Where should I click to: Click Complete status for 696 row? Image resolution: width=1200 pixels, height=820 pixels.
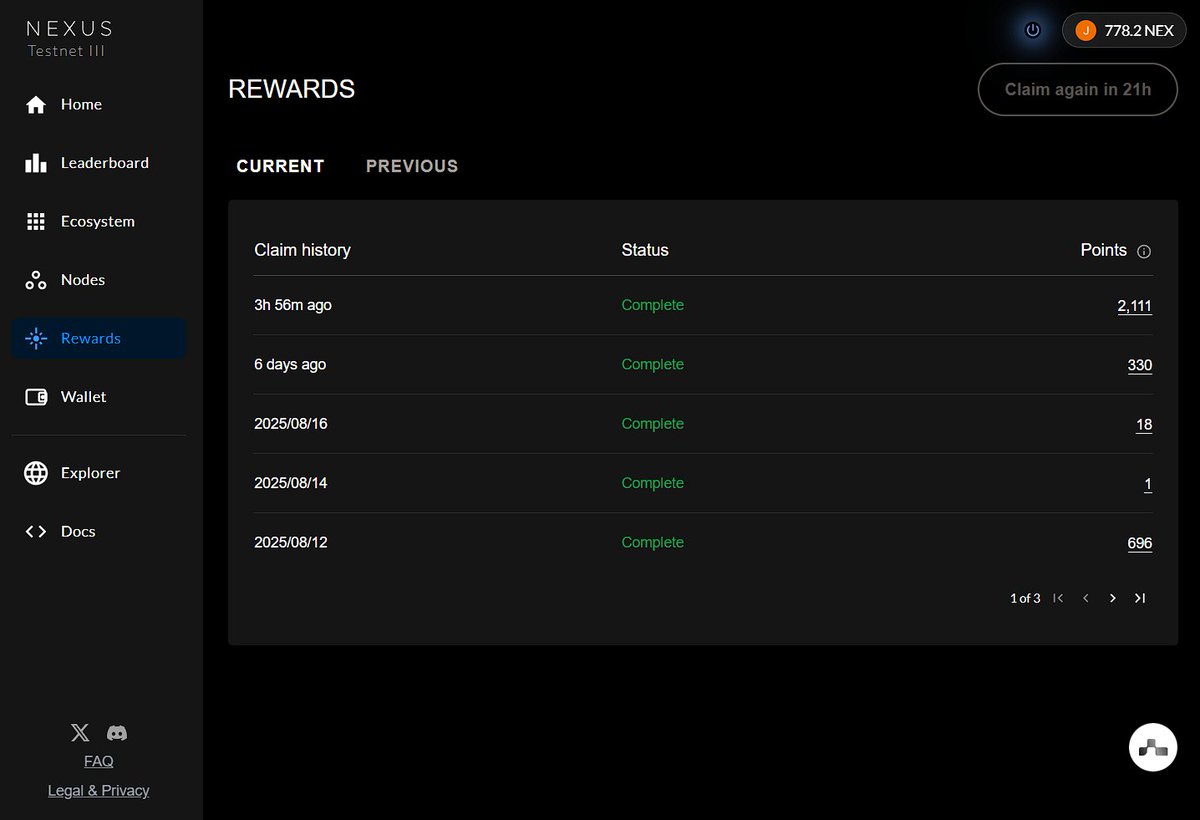click(x=653, y=543)
